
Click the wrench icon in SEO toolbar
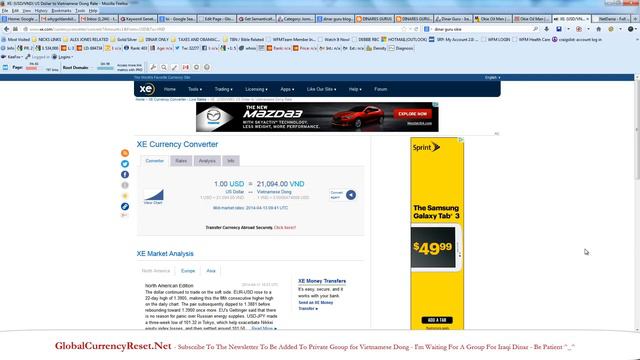[153, 67]
